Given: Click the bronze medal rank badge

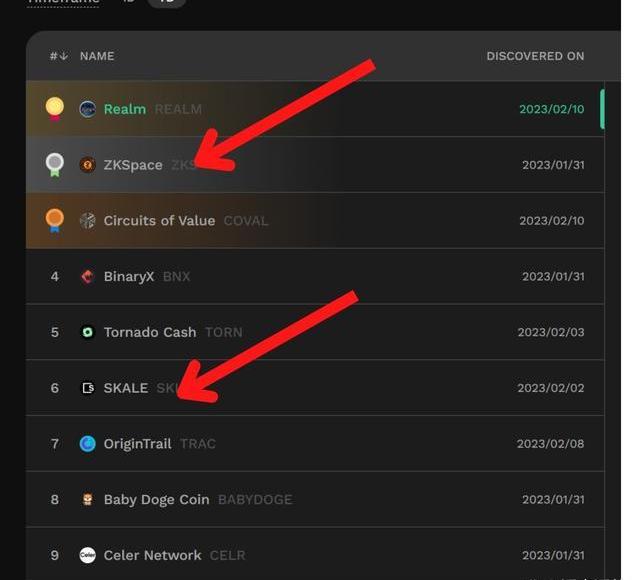Looking at the screenshot, I should 55,220.
